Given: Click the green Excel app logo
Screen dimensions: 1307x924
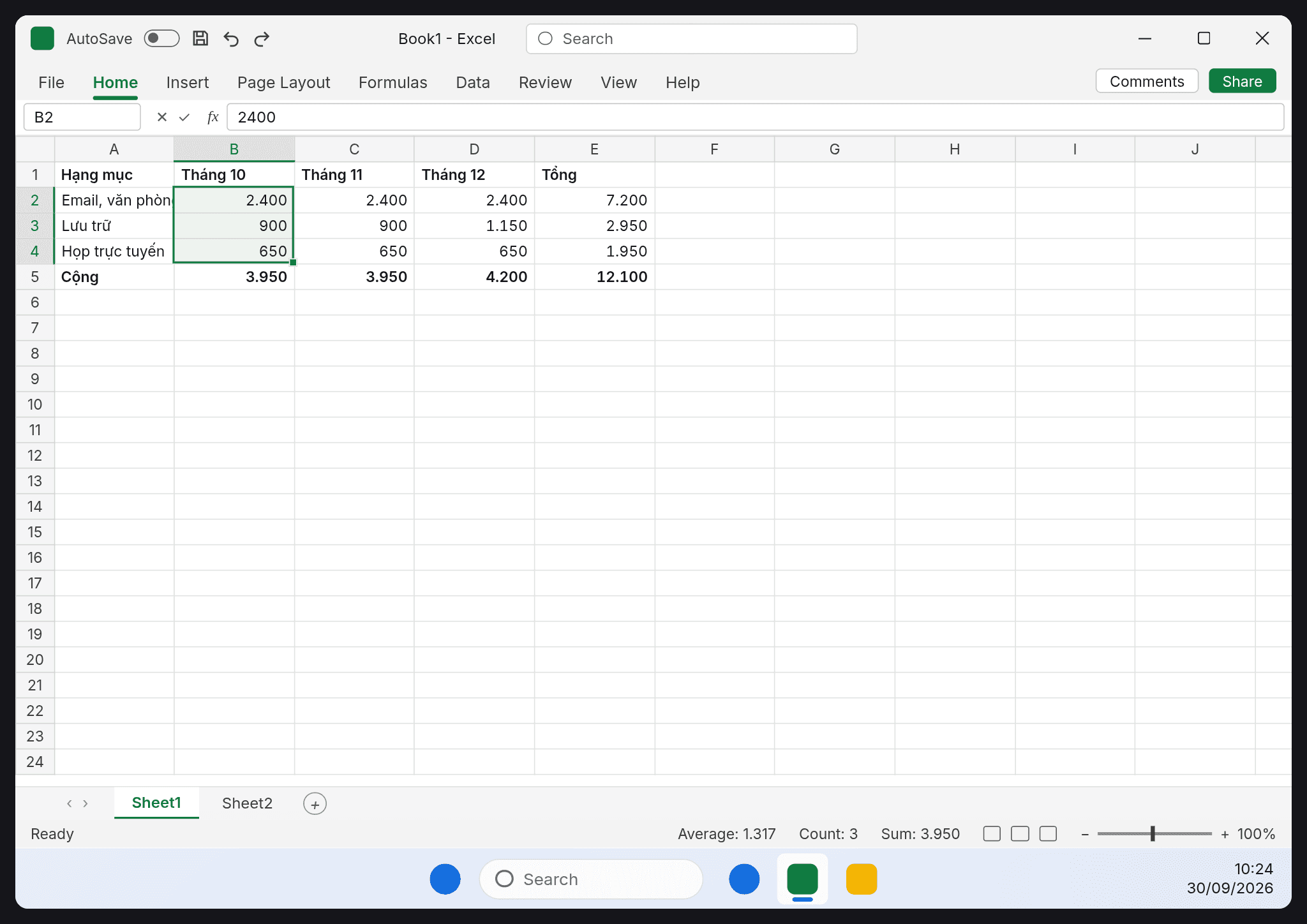Looking at the screenshot, I should [x=43, y=38].
